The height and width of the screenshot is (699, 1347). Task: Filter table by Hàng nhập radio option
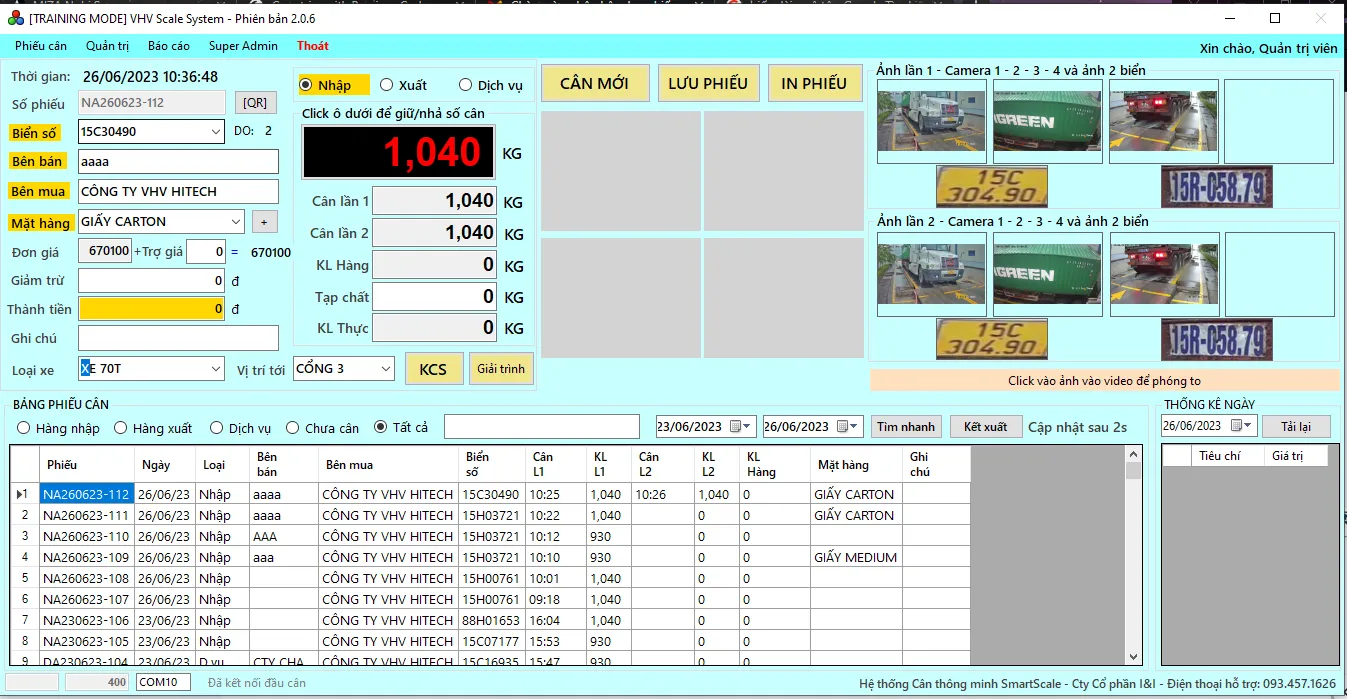pos(24,428)
